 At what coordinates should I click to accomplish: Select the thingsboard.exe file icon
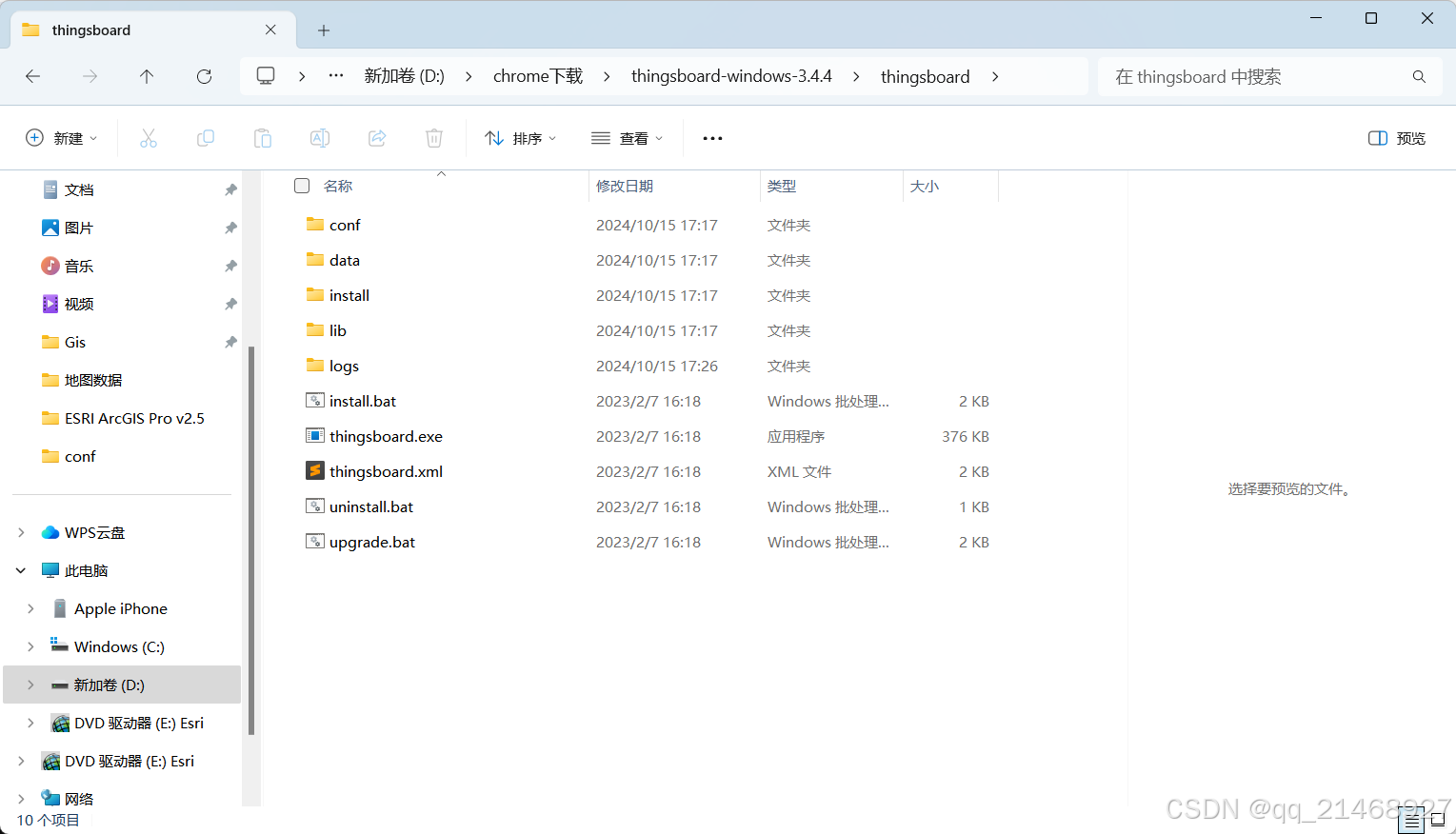(315, 435)
